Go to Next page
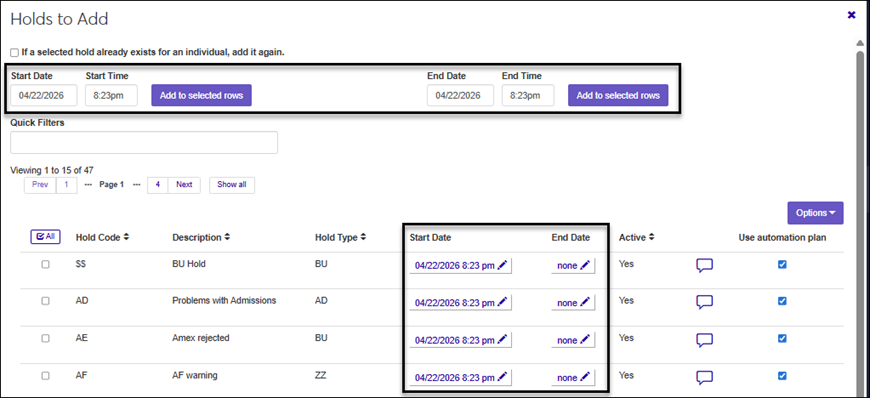This screenshot has width=870, height=398. click(184, 185)
